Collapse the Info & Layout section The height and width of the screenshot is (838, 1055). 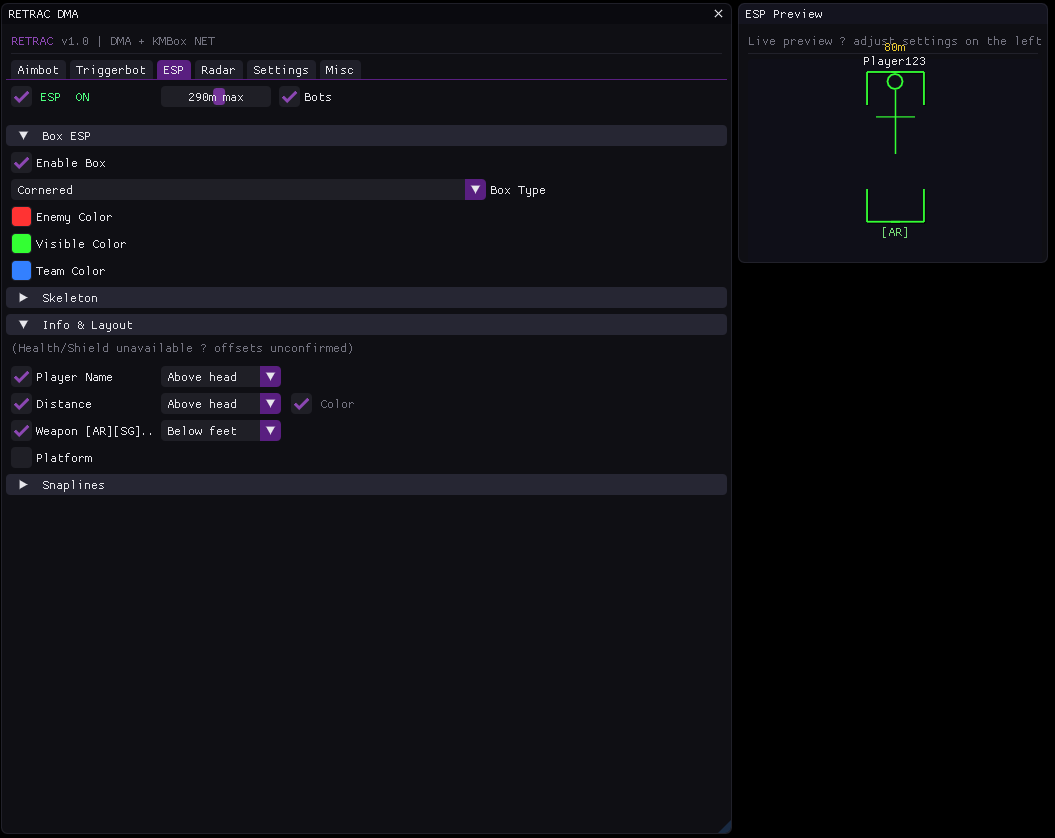pos(366,325)
